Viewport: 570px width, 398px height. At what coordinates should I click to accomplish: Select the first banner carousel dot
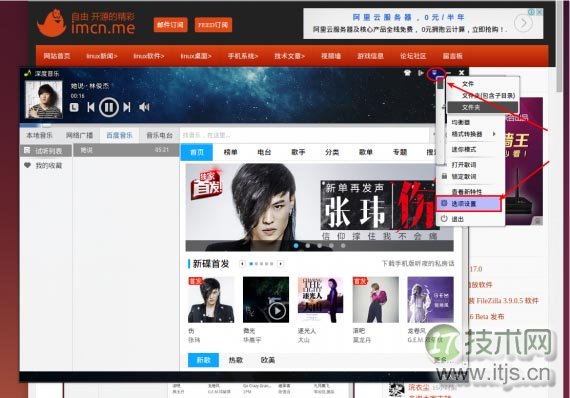[x=296, y=246]
